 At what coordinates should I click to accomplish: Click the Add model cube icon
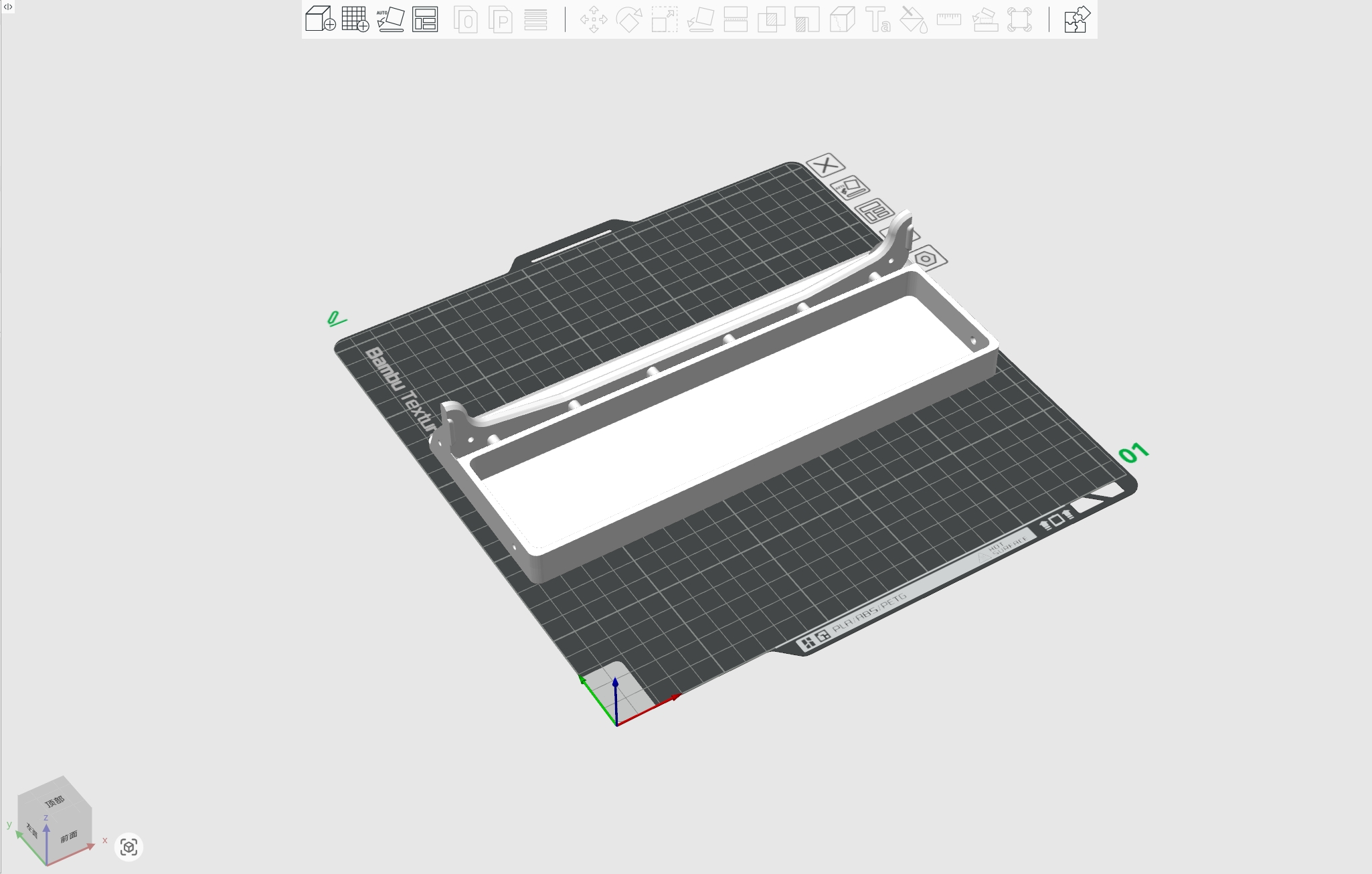[x=320, y=19]
